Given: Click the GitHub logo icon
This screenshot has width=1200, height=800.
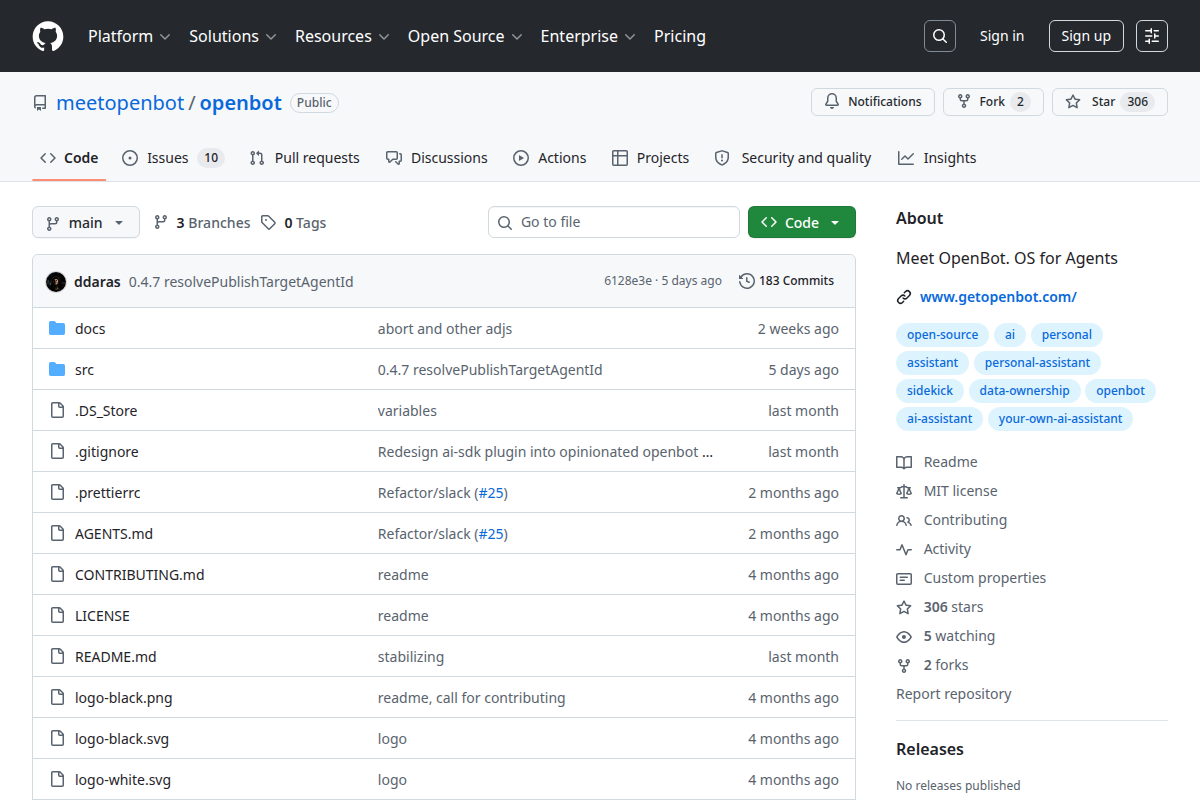Looking at the screenshot, I should click(x=48, y=36).
